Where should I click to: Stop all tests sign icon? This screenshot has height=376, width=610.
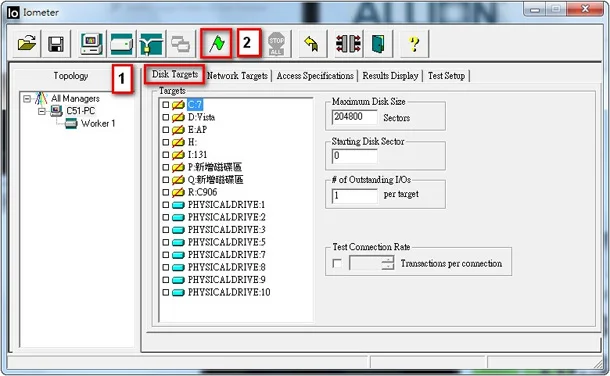tap(276, 44)
